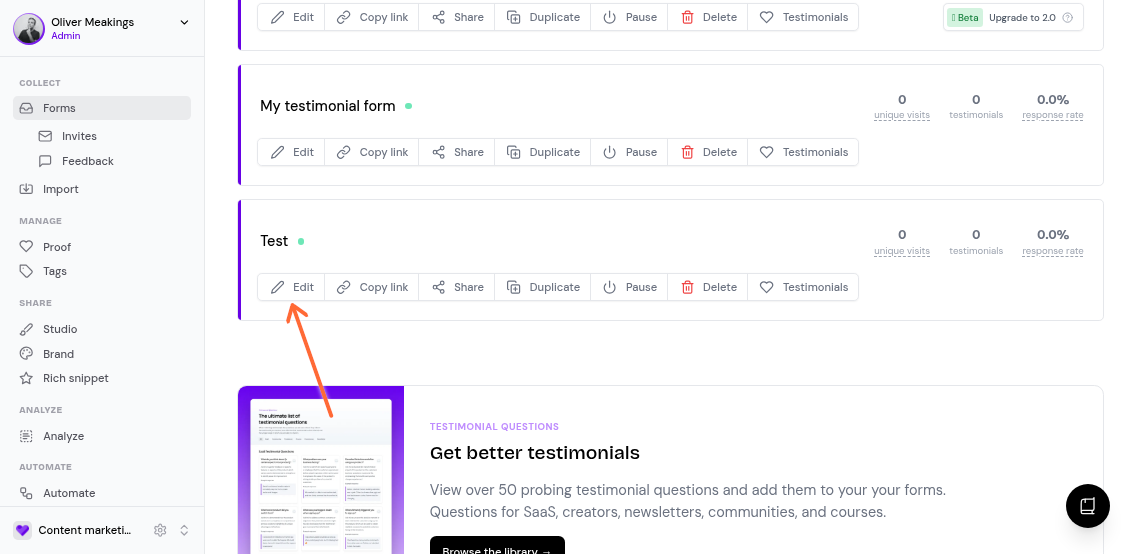
Task: Duplicate the Test form
Action: point(543,287)
